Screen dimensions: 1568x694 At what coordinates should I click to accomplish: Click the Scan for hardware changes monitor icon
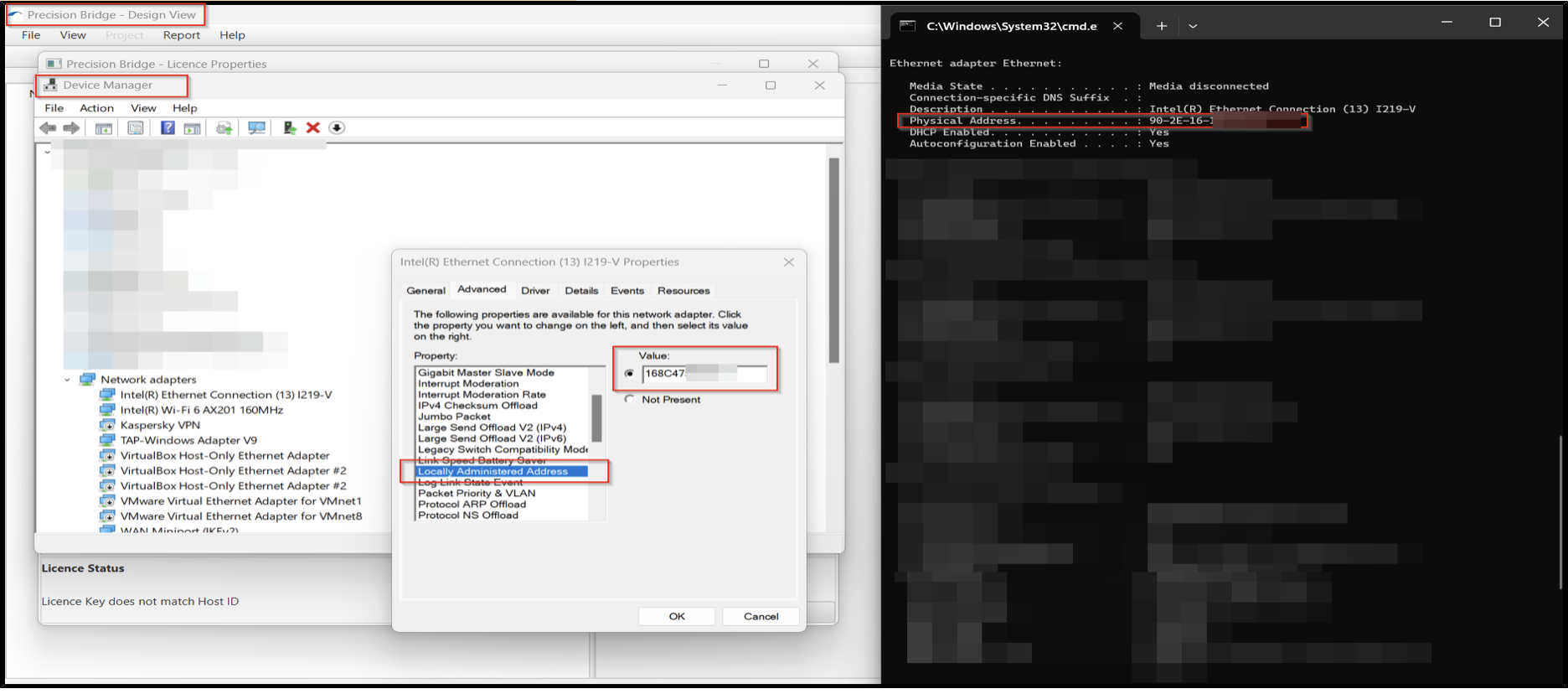[256, 127]
